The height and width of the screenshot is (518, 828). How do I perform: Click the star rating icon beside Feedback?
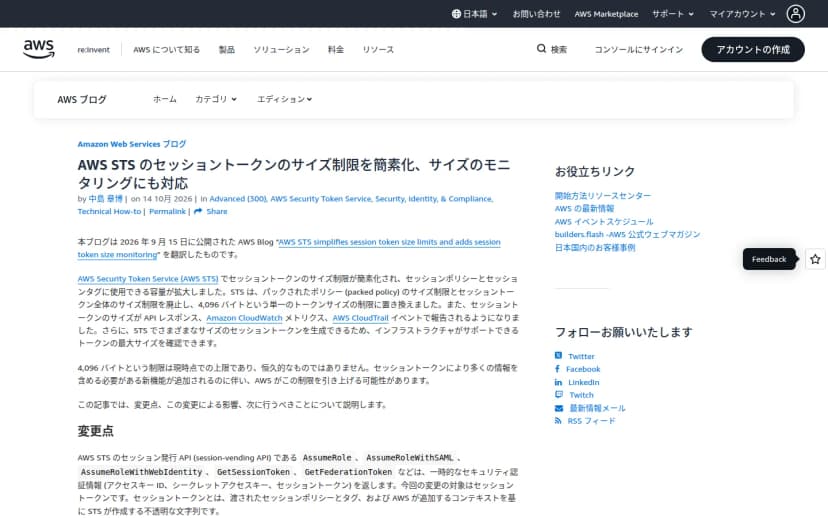click(x=815, y=259)
